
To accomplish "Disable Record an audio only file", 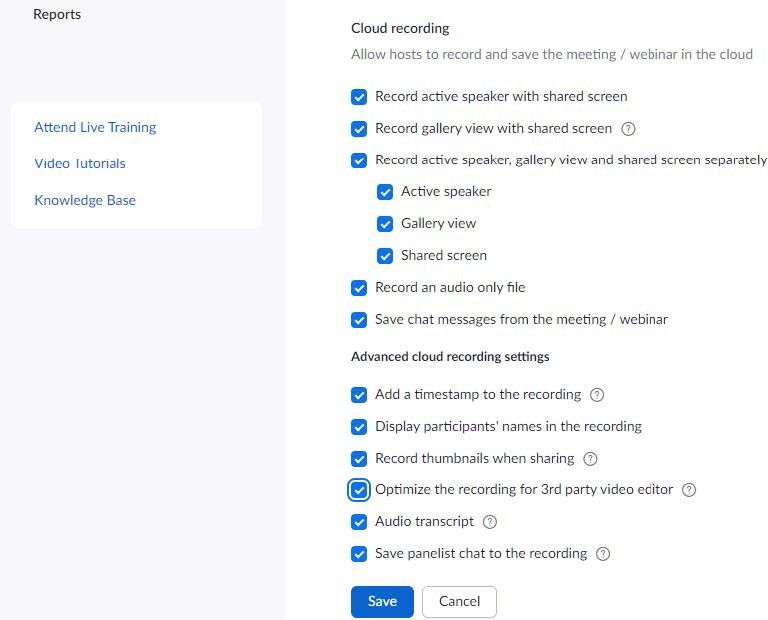I will [x=359, y=288].
